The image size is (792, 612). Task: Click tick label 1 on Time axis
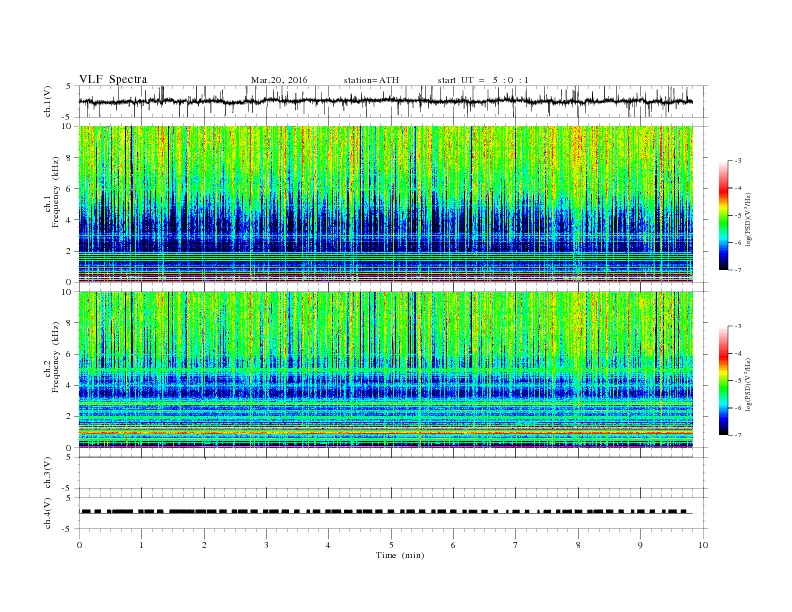tap(142, 545)
